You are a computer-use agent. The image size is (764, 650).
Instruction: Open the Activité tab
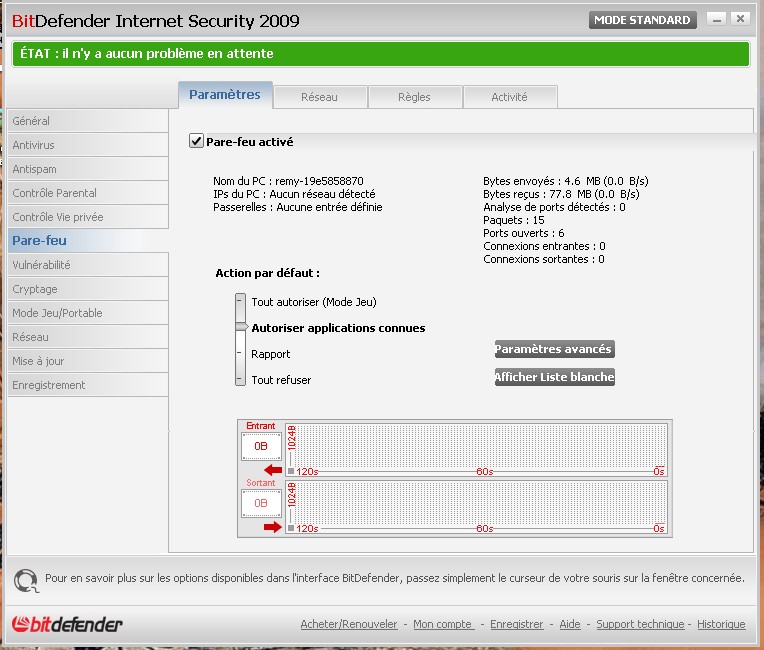(510, 97)
